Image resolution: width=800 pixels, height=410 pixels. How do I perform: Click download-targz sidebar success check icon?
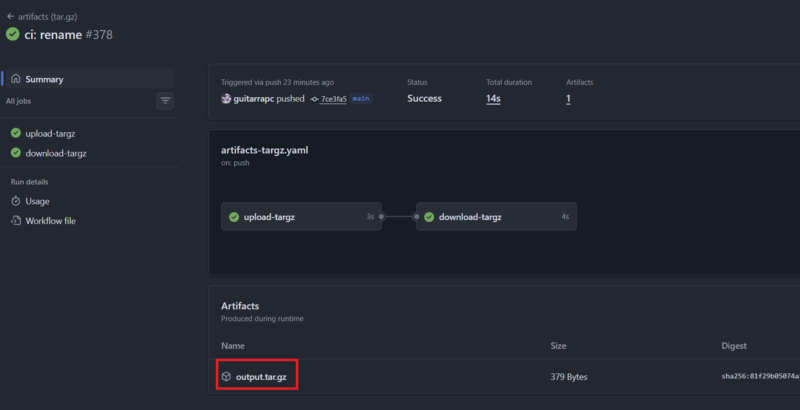(16, 152)
